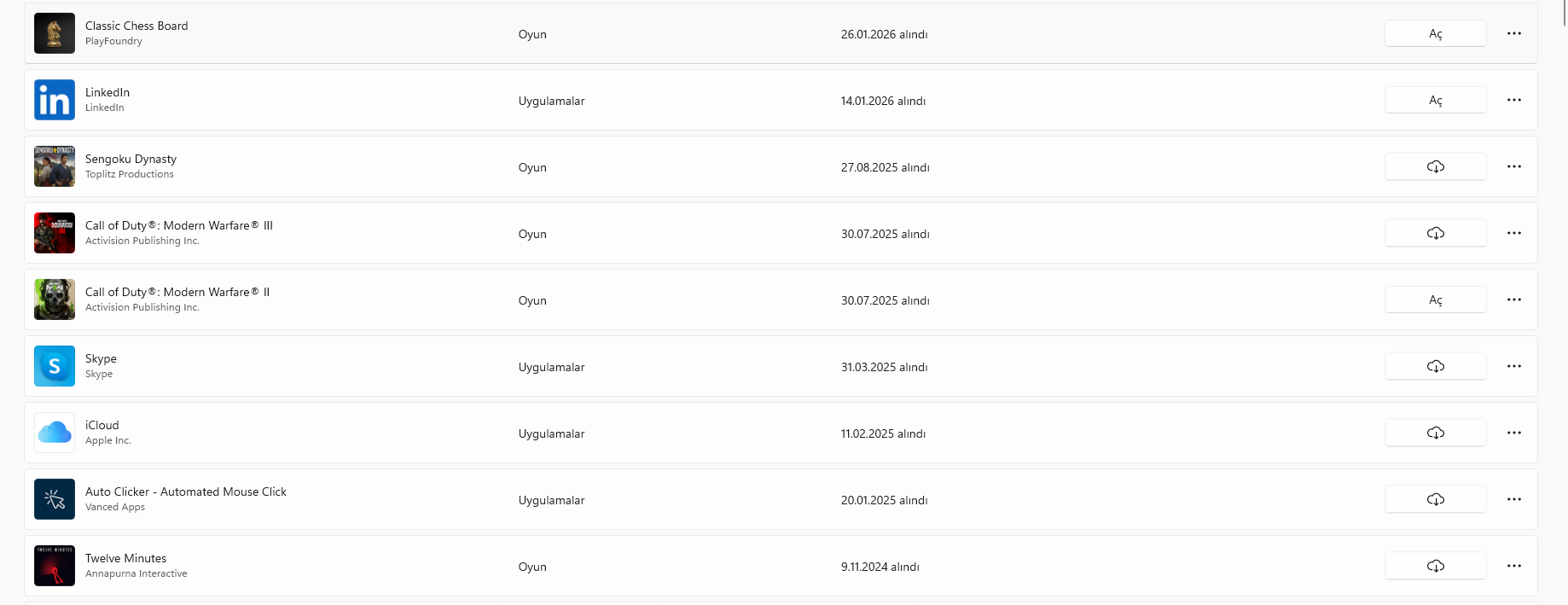Viewport: 1568px width, 605px height.
Task: Download Auto Clicker using the cloud button
Action: click(x=1436, y=499)
